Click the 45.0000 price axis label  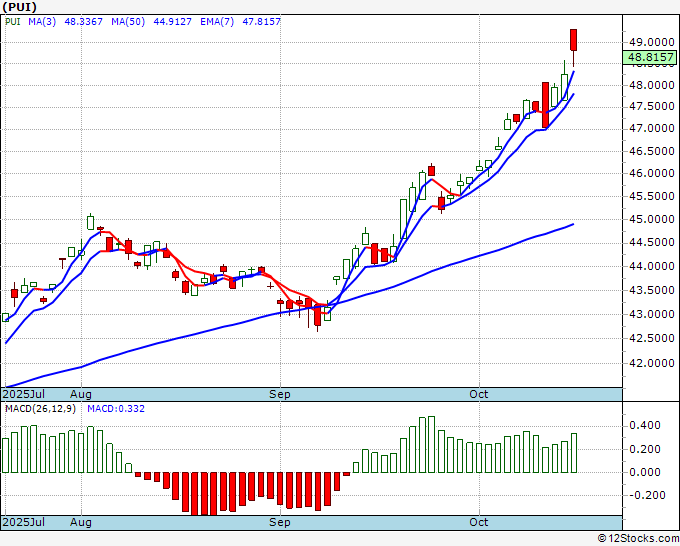652,219
